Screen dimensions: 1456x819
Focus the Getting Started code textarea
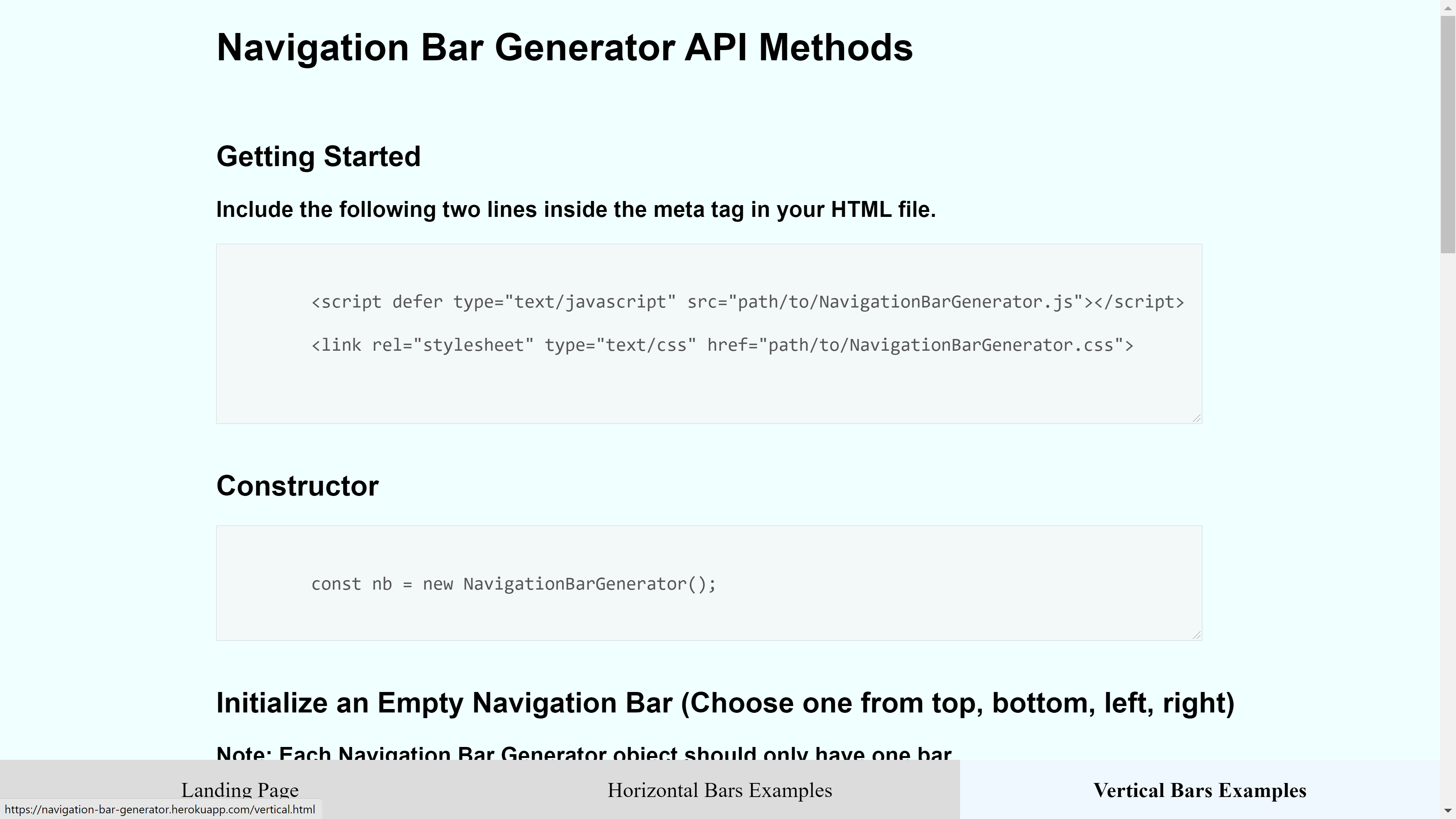pos(709,334)
